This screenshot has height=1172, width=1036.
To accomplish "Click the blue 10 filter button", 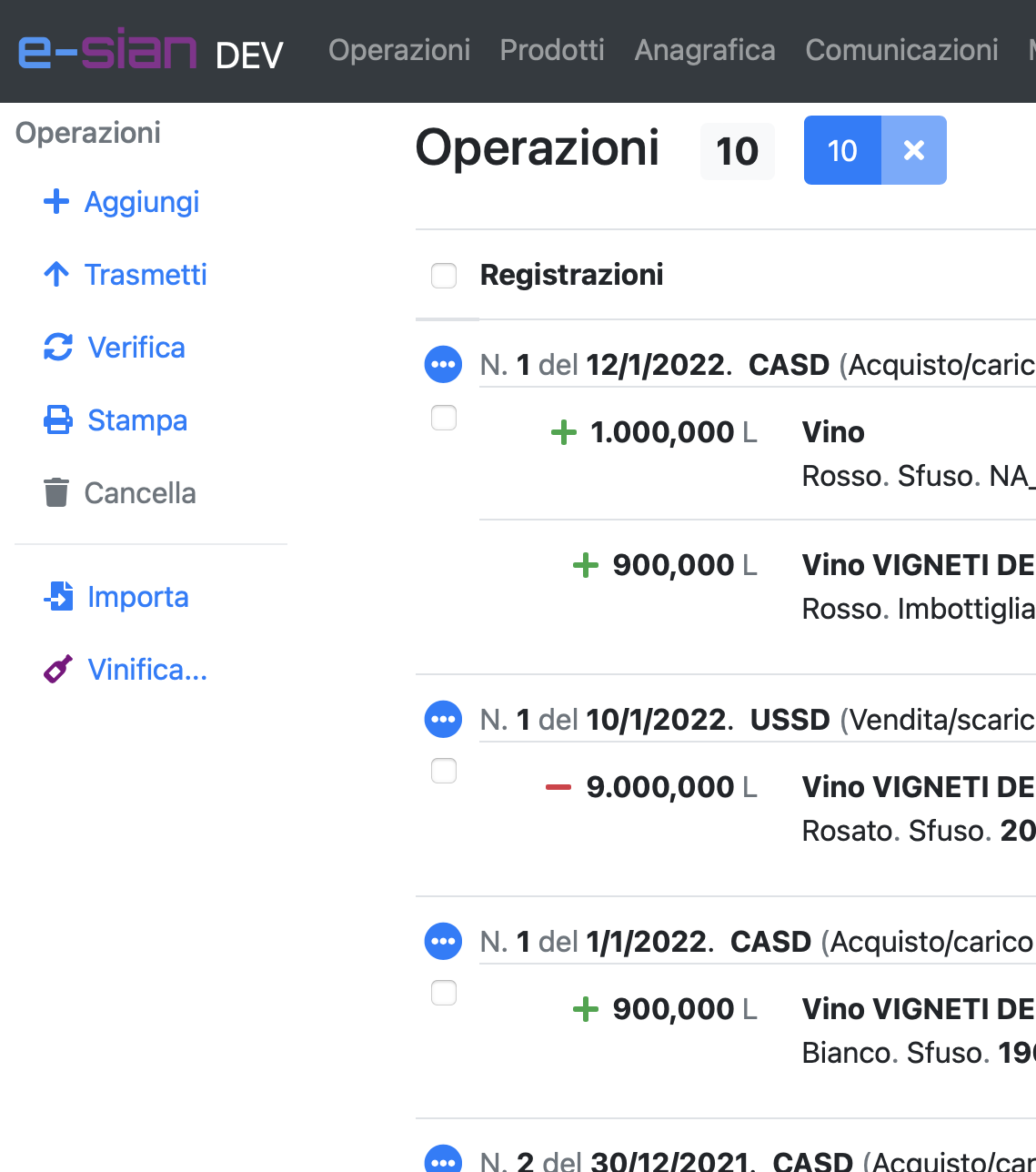I will [x=842, y=150].
